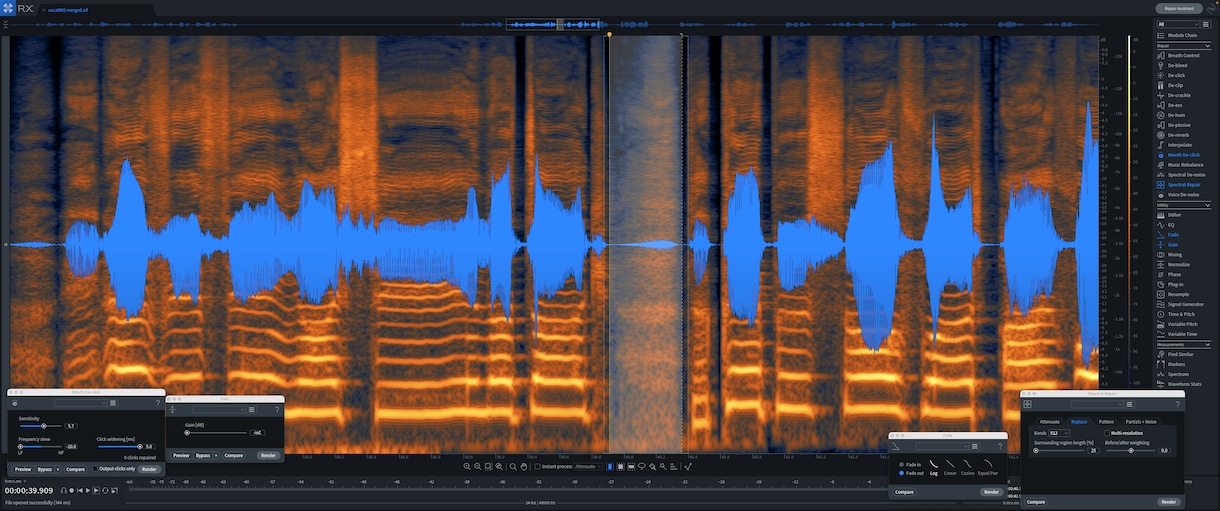Open help in the Gain window
Viewport: 1220px width, 511px height.
[x=277, y=410]
